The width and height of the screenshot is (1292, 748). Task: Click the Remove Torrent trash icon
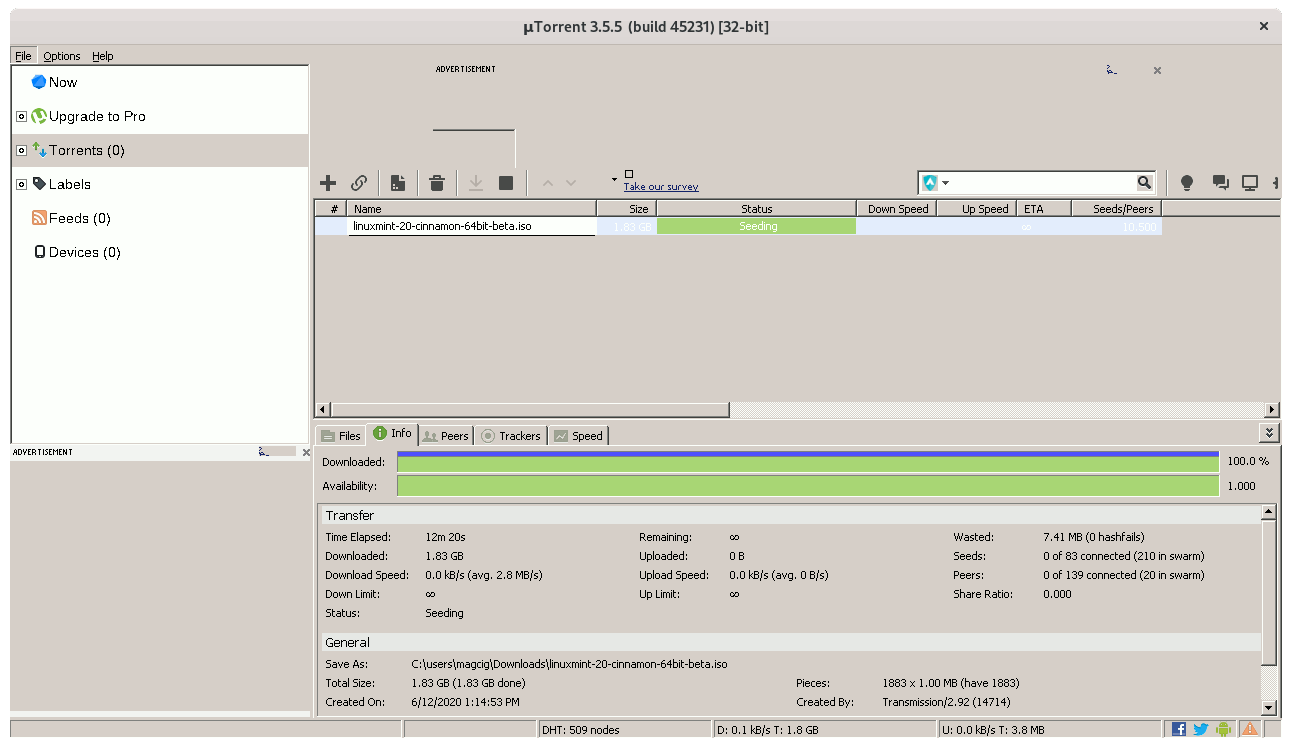tap(437, 183)
